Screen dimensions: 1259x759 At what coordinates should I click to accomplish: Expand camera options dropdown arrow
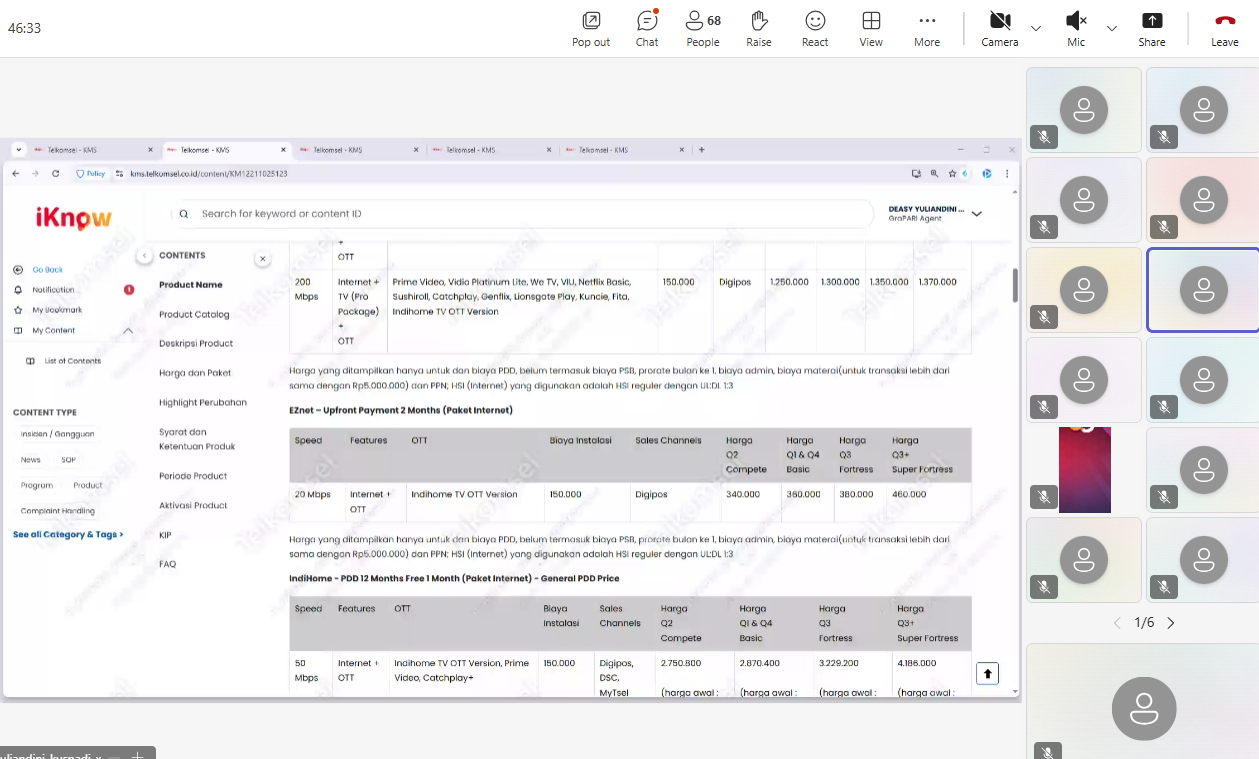[1036, 28]
